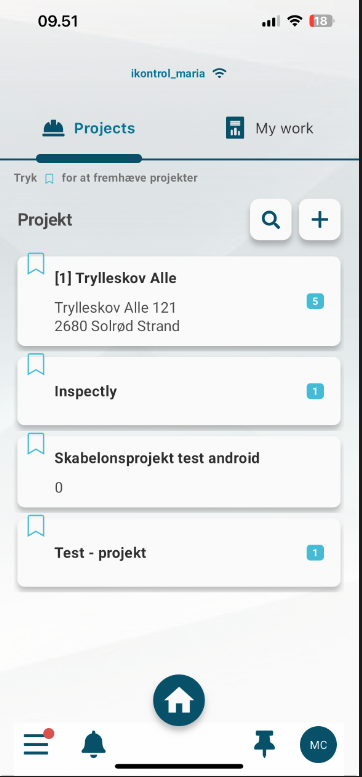Toggle bookmark on Skabelonsprojekt test android
This screenshot has height=777, width=362.
pos(36,444)
